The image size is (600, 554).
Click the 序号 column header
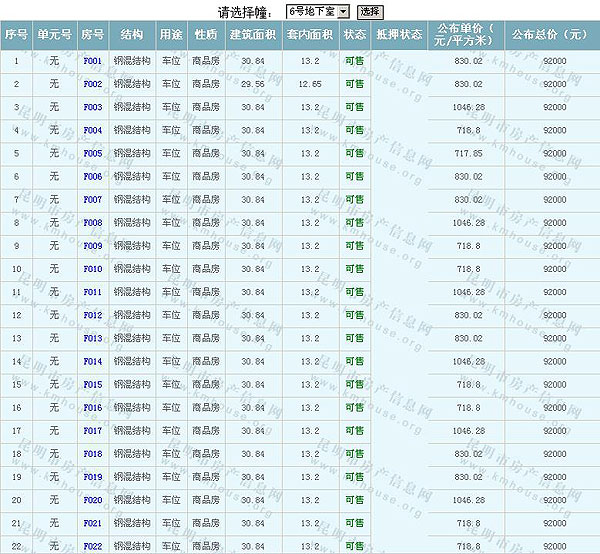(x=16, y=34)
